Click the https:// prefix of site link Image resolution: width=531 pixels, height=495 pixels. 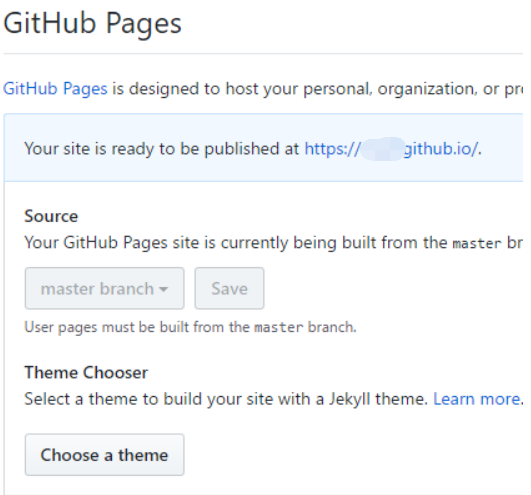[332, 149]
